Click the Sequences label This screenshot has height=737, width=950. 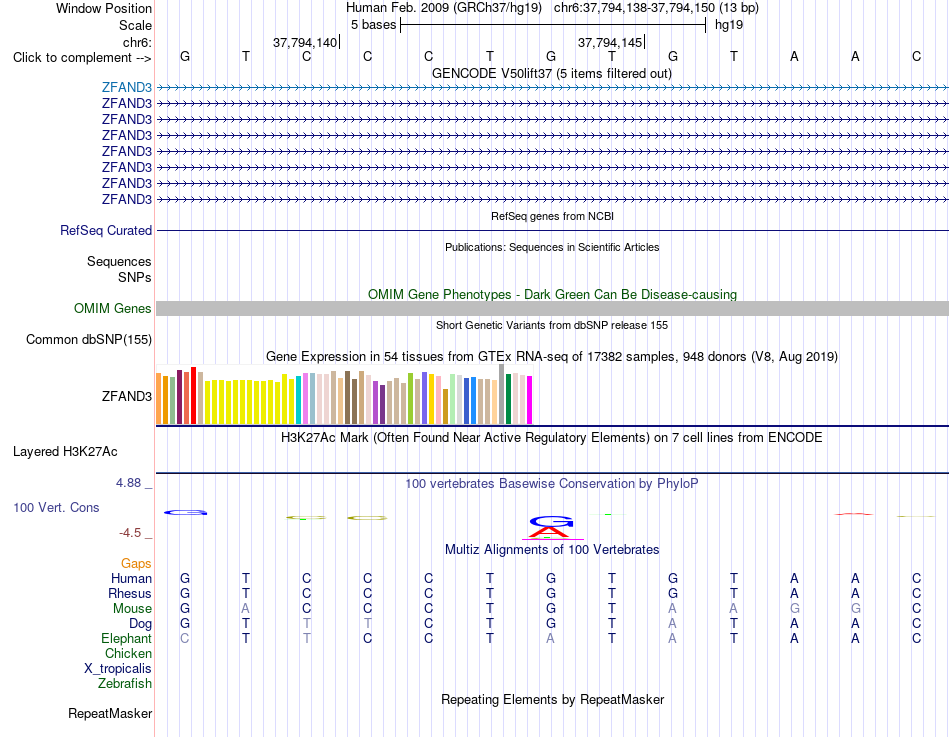coord(119,261)
